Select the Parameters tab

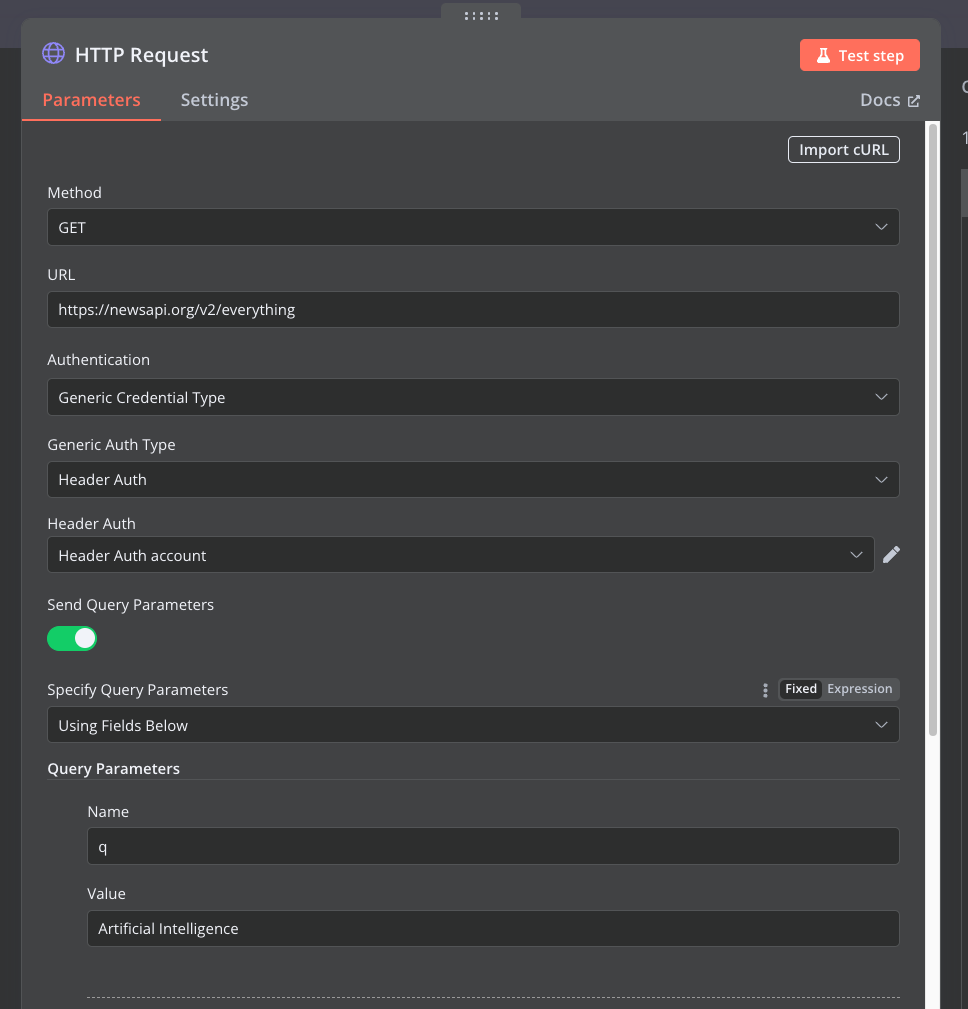point(91,100)
